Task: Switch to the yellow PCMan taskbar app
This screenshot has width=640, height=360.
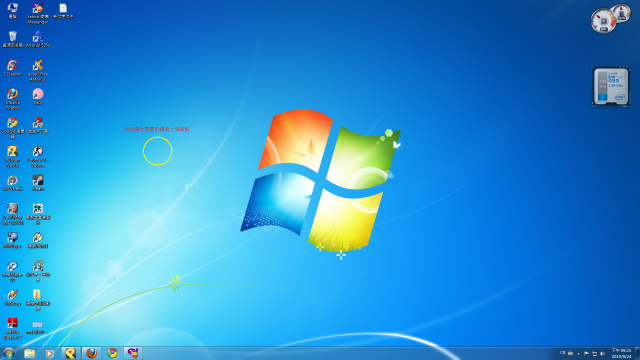Action: pos(71,353)
